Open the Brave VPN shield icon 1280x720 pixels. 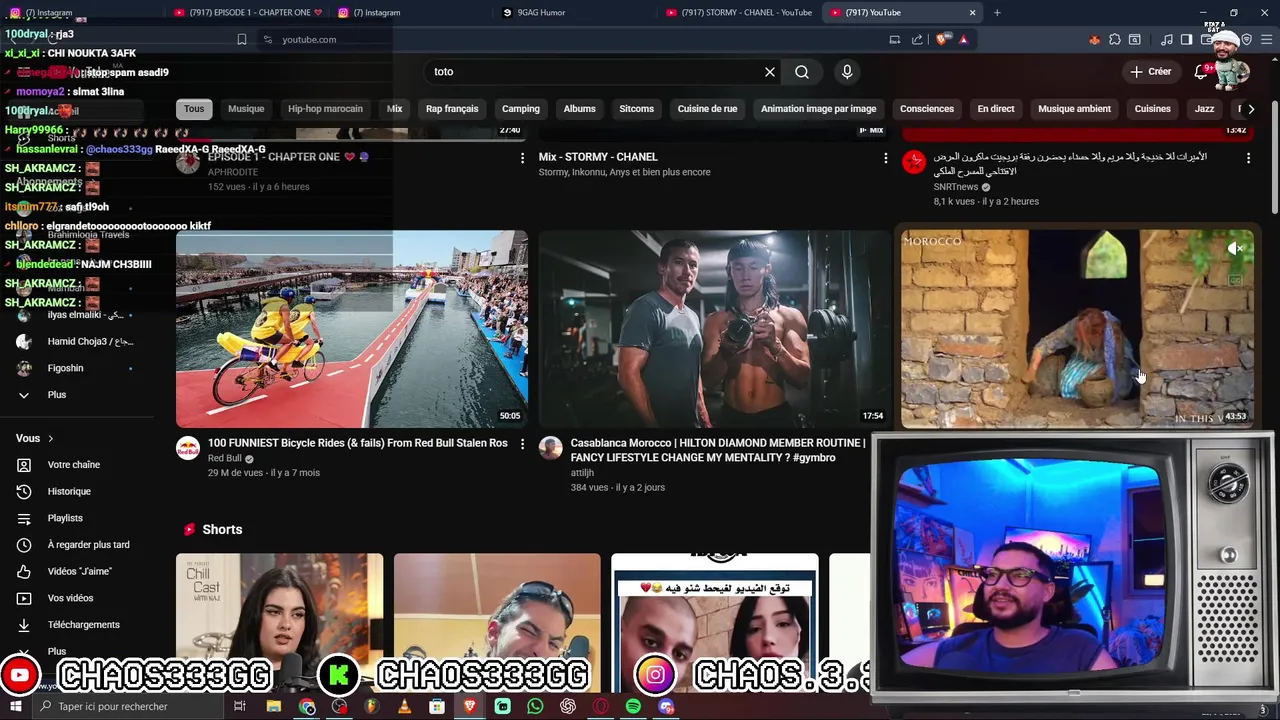(x=1246, y=40)
